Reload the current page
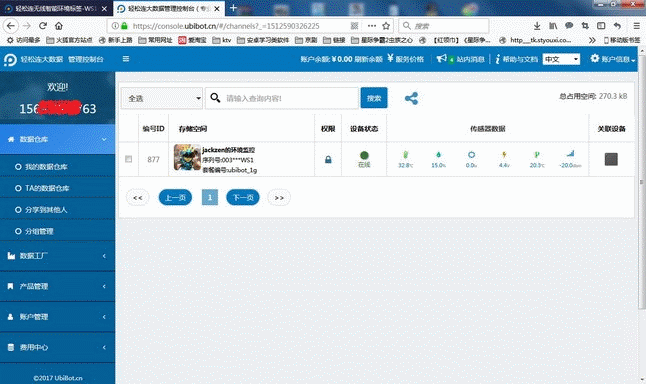646x384 pixels. [43, 26]
